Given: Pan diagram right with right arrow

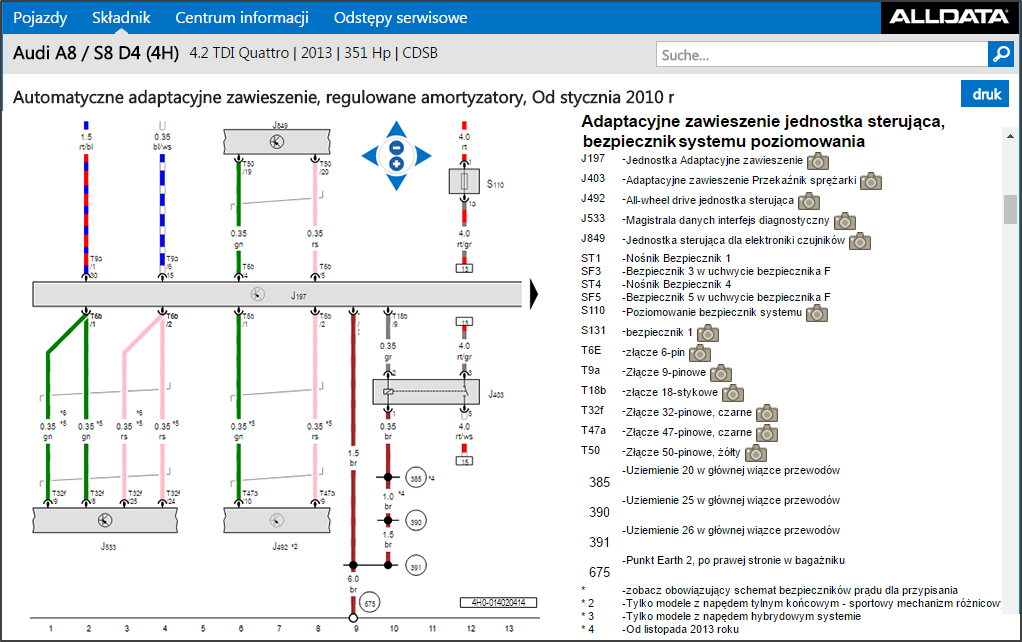Looking at the screenshot, I should [x=423, y=156].
